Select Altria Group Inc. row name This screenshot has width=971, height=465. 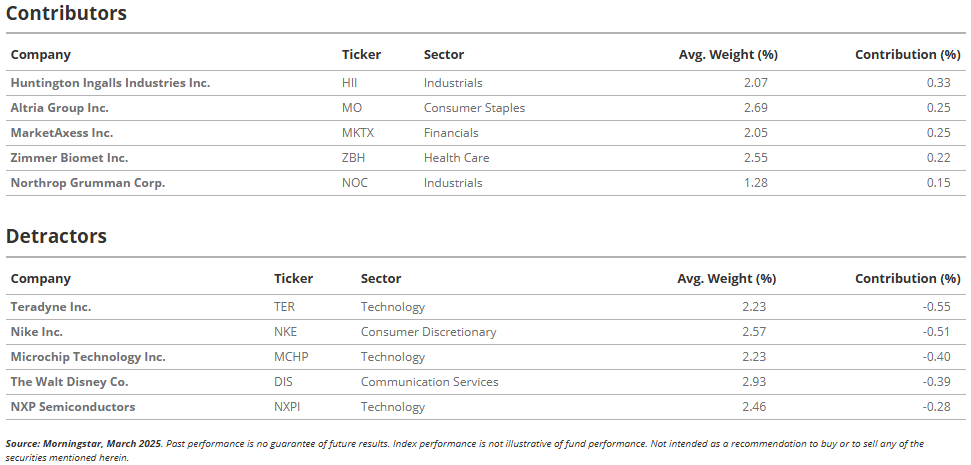[59, 108]
